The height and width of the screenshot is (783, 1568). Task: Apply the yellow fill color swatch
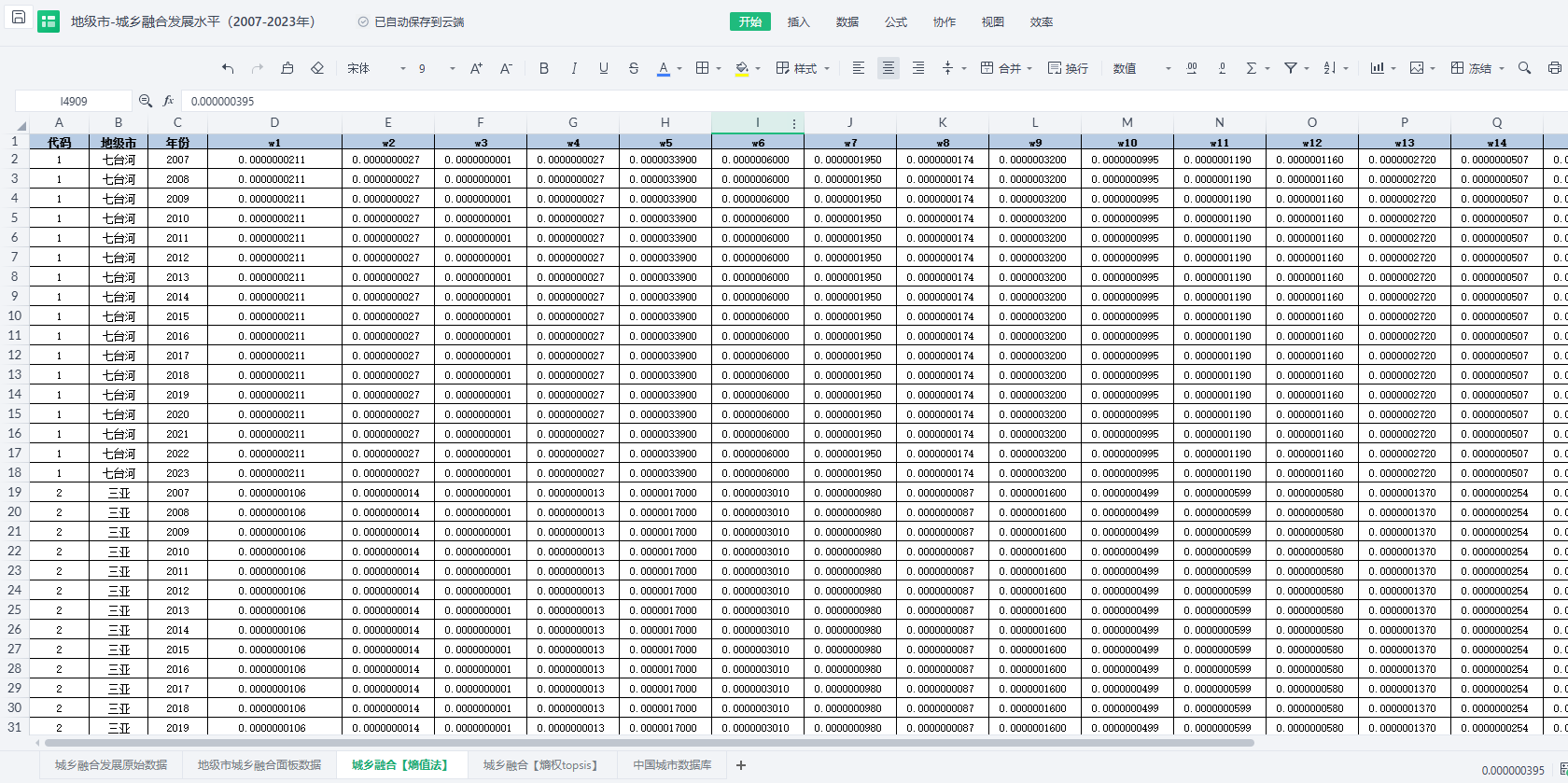(x=742, y=68)
